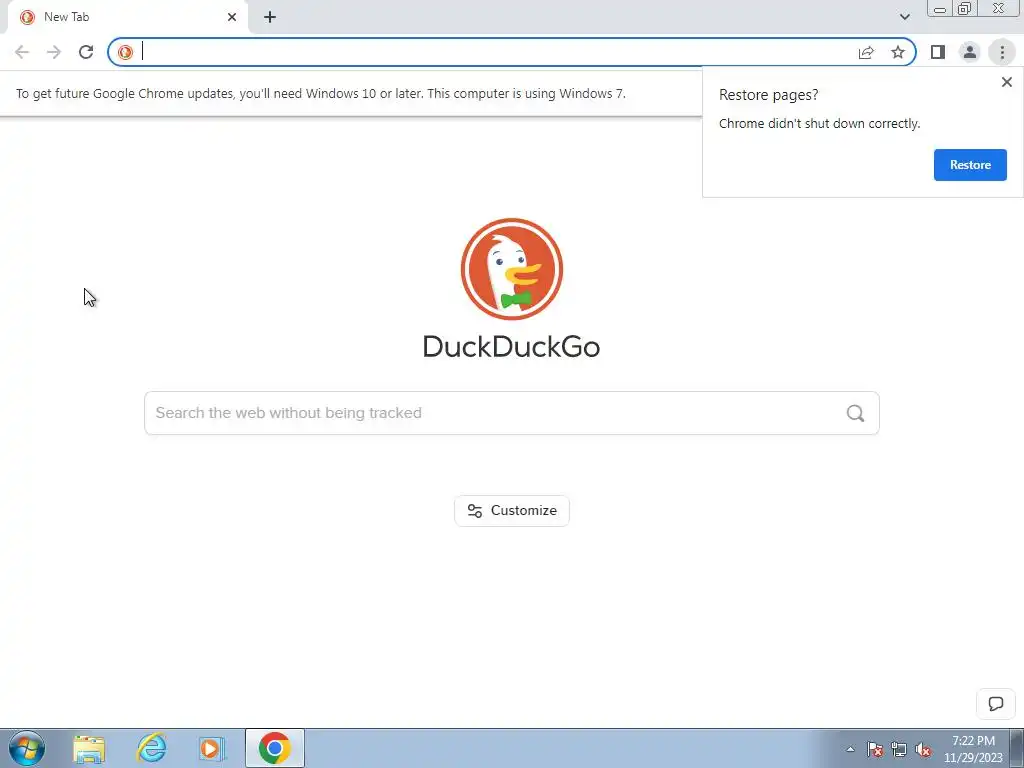Open the Chrome profile menu
Screen dimensions: 1024x768
[970, 52]
